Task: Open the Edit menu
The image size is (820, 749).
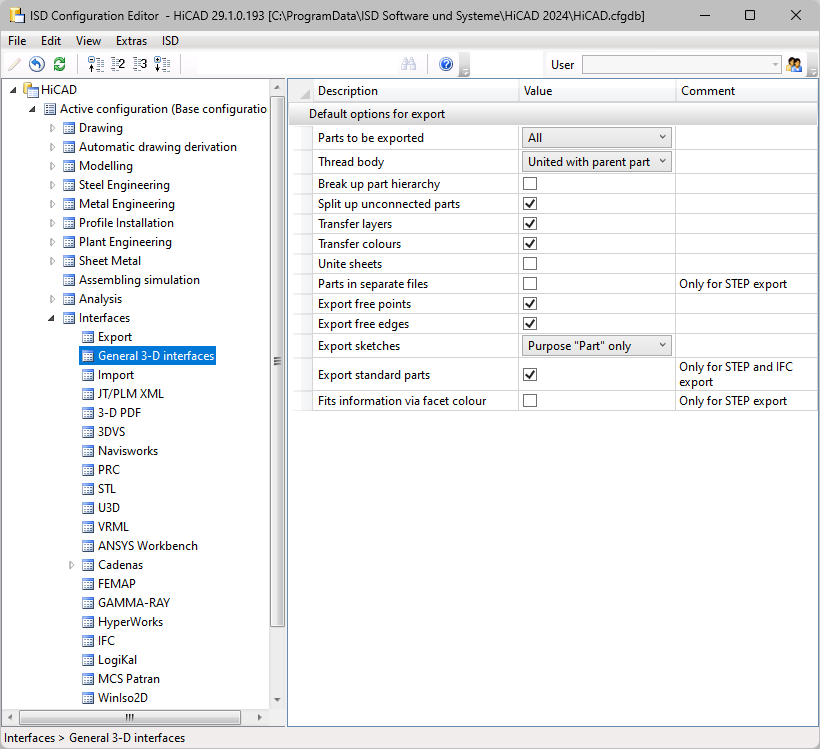Action: pos(51,41)
